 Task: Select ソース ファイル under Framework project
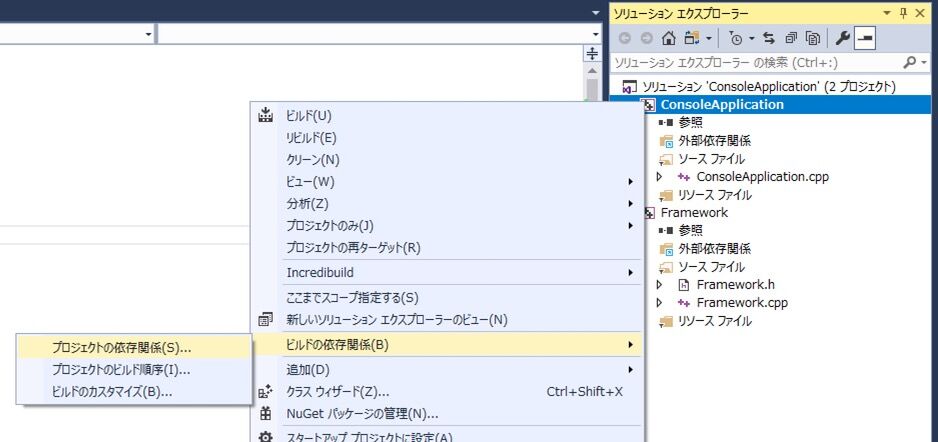click(711, 267)
